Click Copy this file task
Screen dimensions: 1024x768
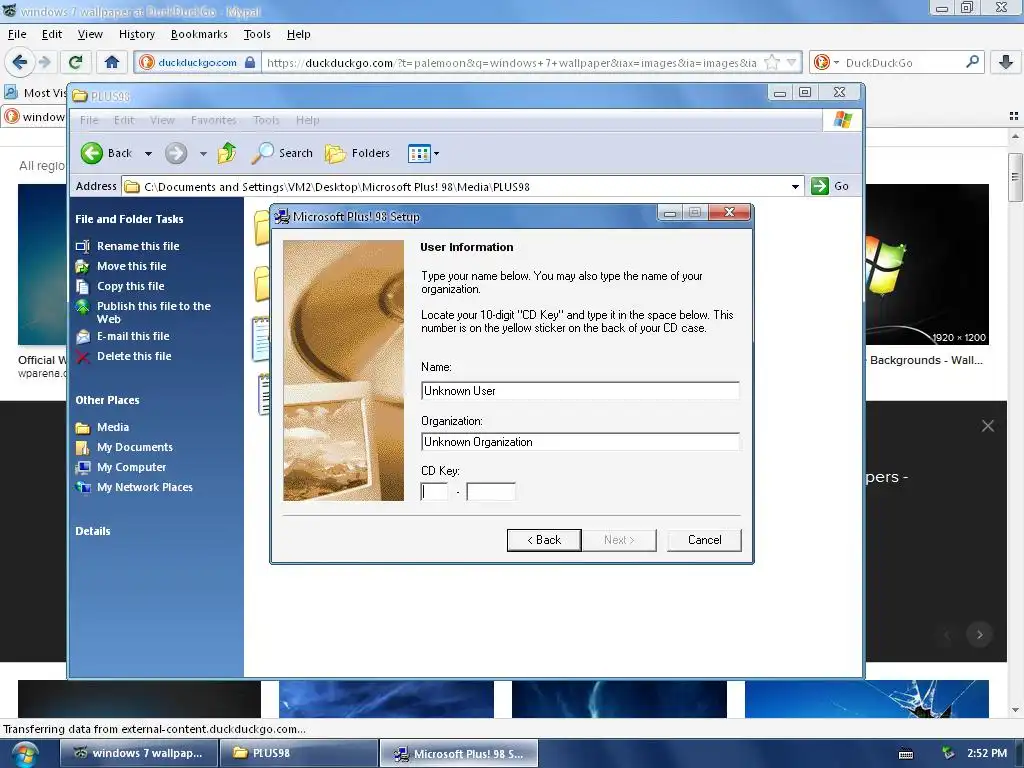[x=131, y=286]
